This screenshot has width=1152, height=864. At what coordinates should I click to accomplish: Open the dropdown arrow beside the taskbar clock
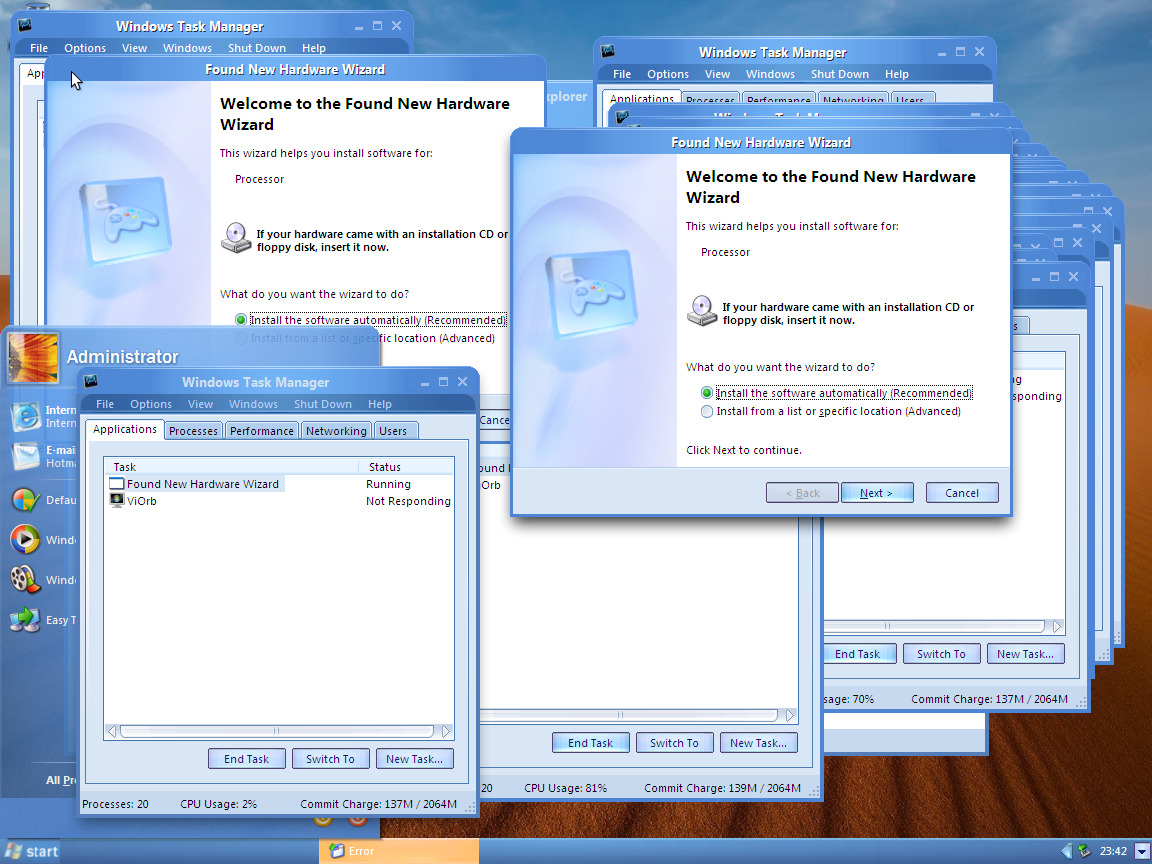pos(1140,852)
